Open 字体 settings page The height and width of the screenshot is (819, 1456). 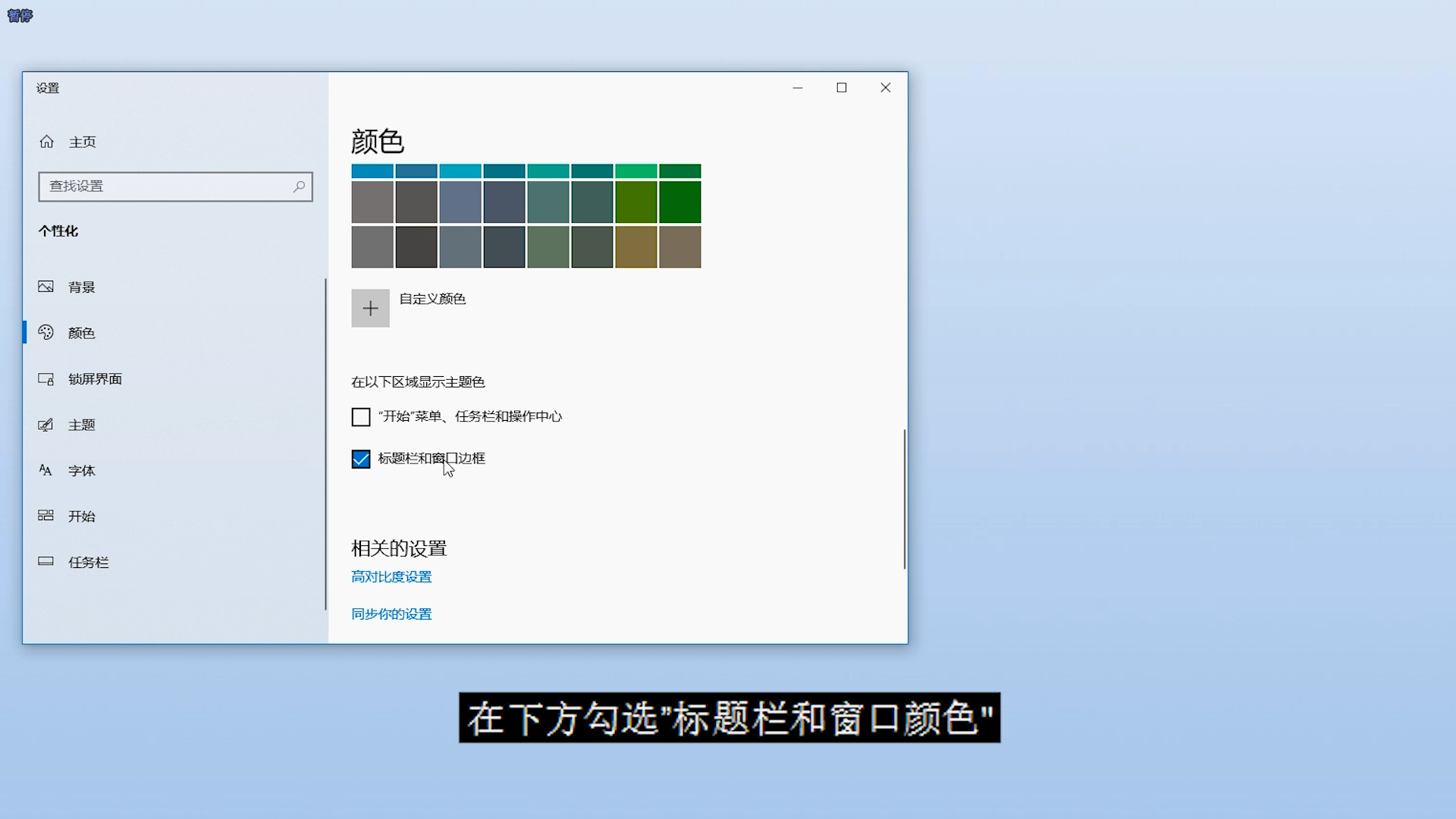[175, 471]
